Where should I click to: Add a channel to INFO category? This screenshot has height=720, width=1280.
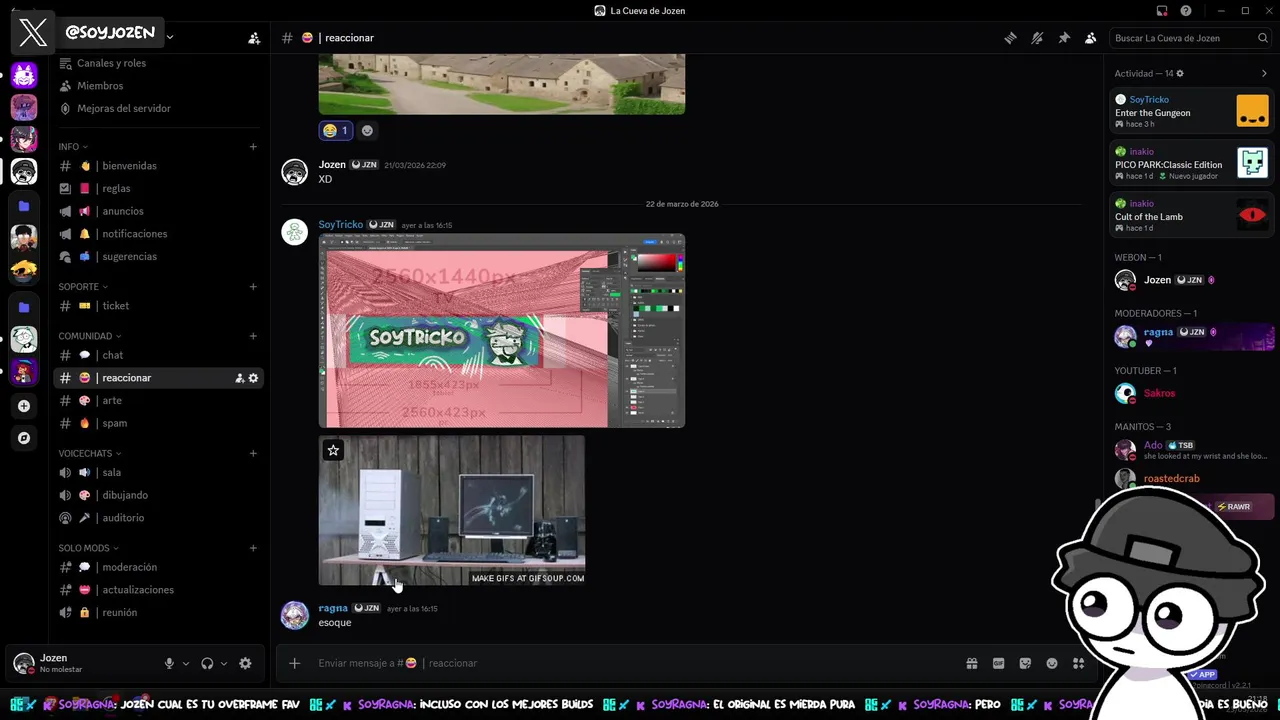(x=253, y=147)
